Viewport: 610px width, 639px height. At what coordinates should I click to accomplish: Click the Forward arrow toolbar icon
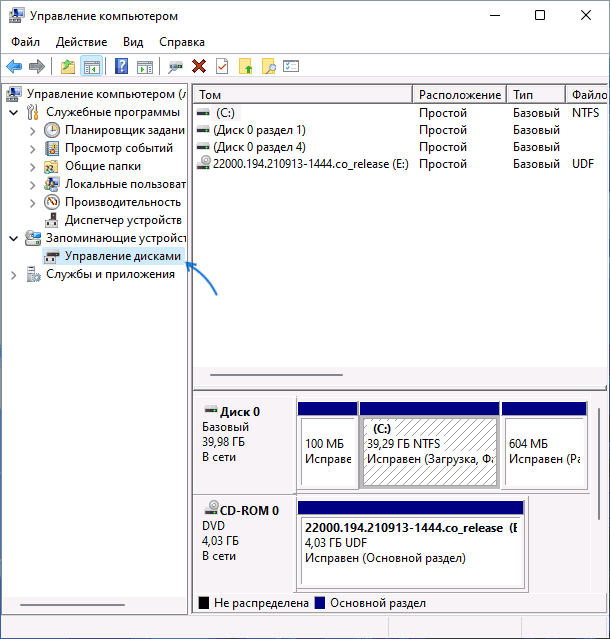[37, 66]
